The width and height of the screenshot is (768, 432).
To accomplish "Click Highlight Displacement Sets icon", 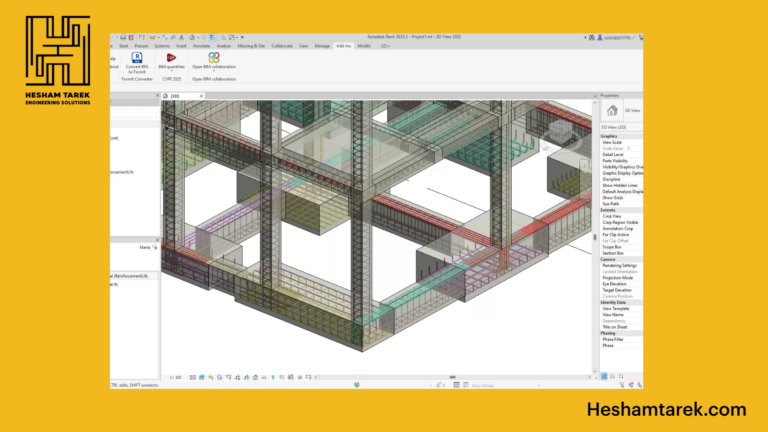I will tap(300, 377).
